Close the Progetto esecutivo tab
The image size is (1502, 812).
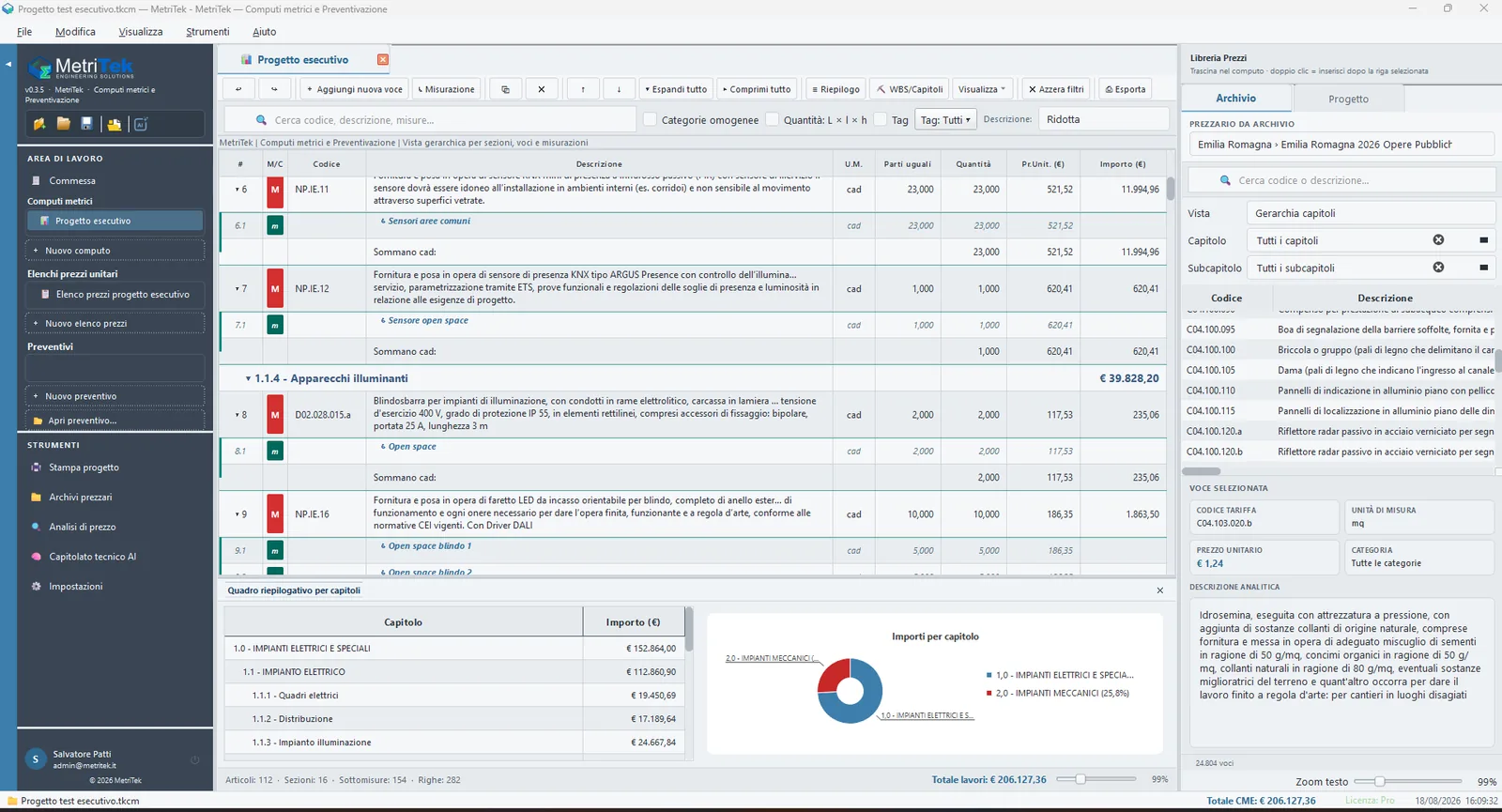(383, 60)
